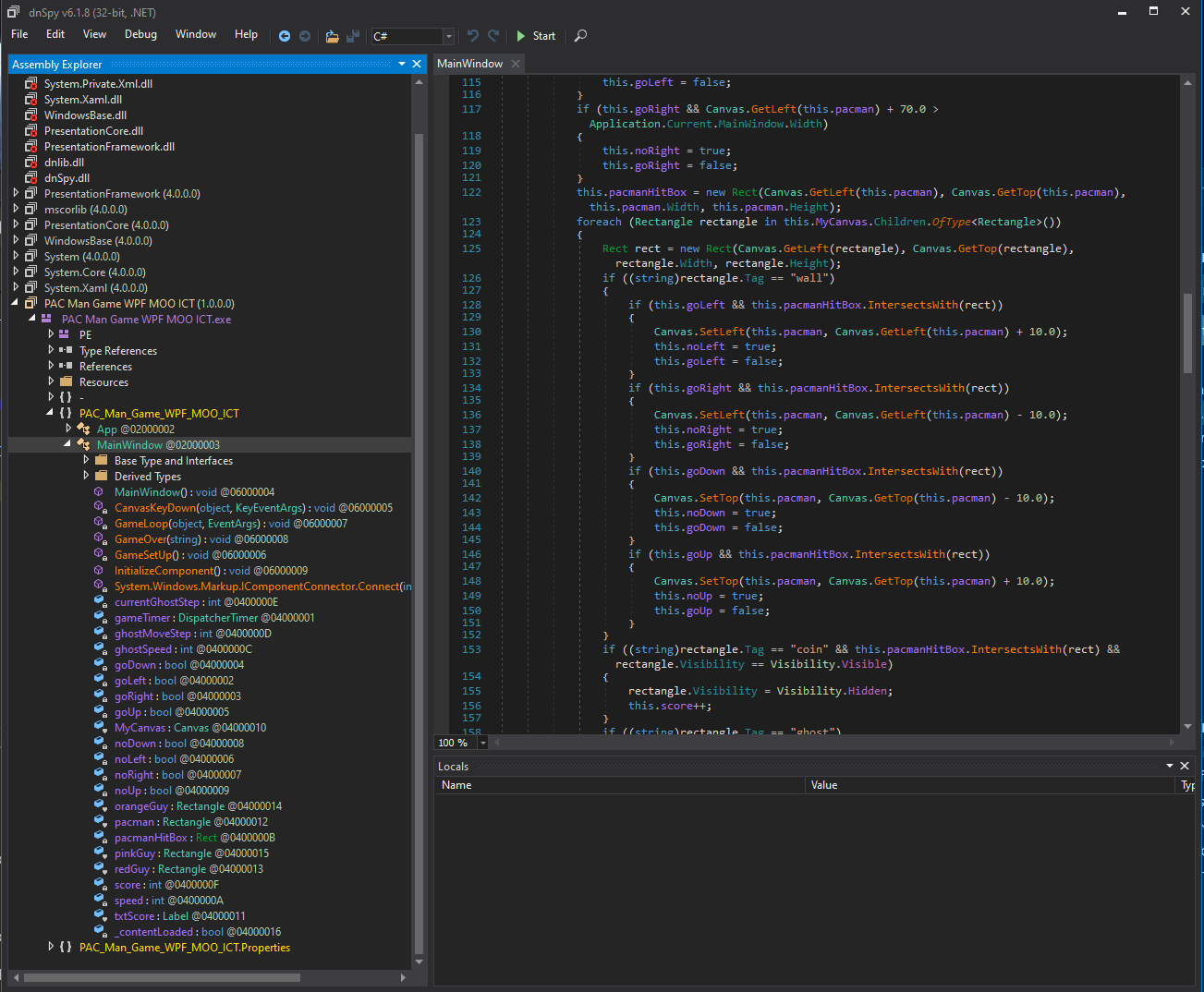Expand the System.Core (4.0.0.0) node
The width and height of the screenshot is (1204, 992).
pyautogui.click(x=16, y=272)
